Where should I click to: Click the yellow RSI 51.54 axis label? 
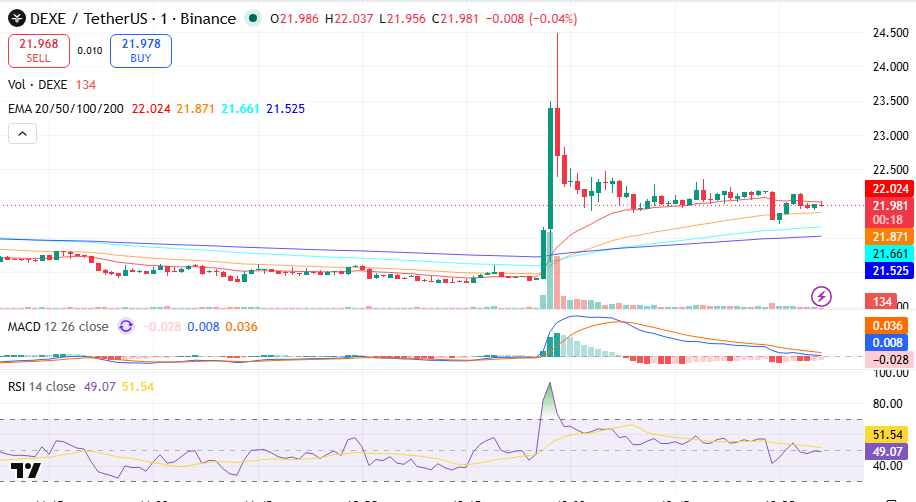pos(887,435)
